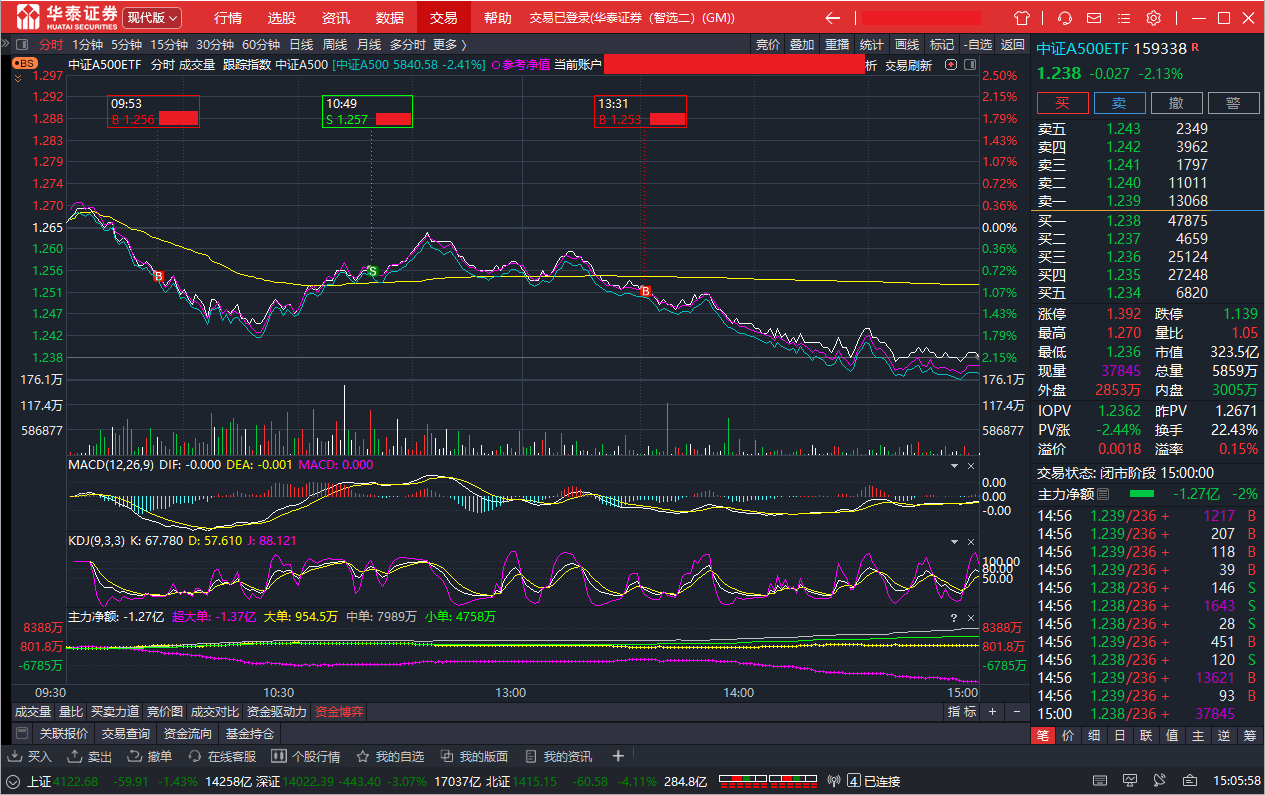Toggle the BS trade markers badge
The image size is (1265, 795).
tap(24, 63)
